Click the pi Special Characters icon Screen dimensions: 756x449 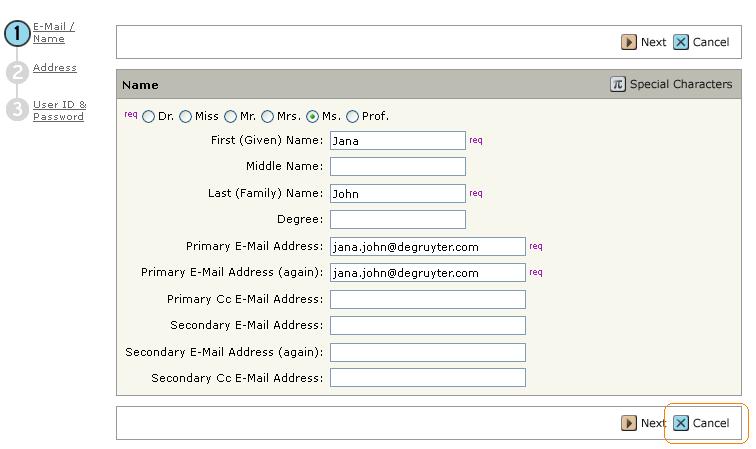click(618, 85)
